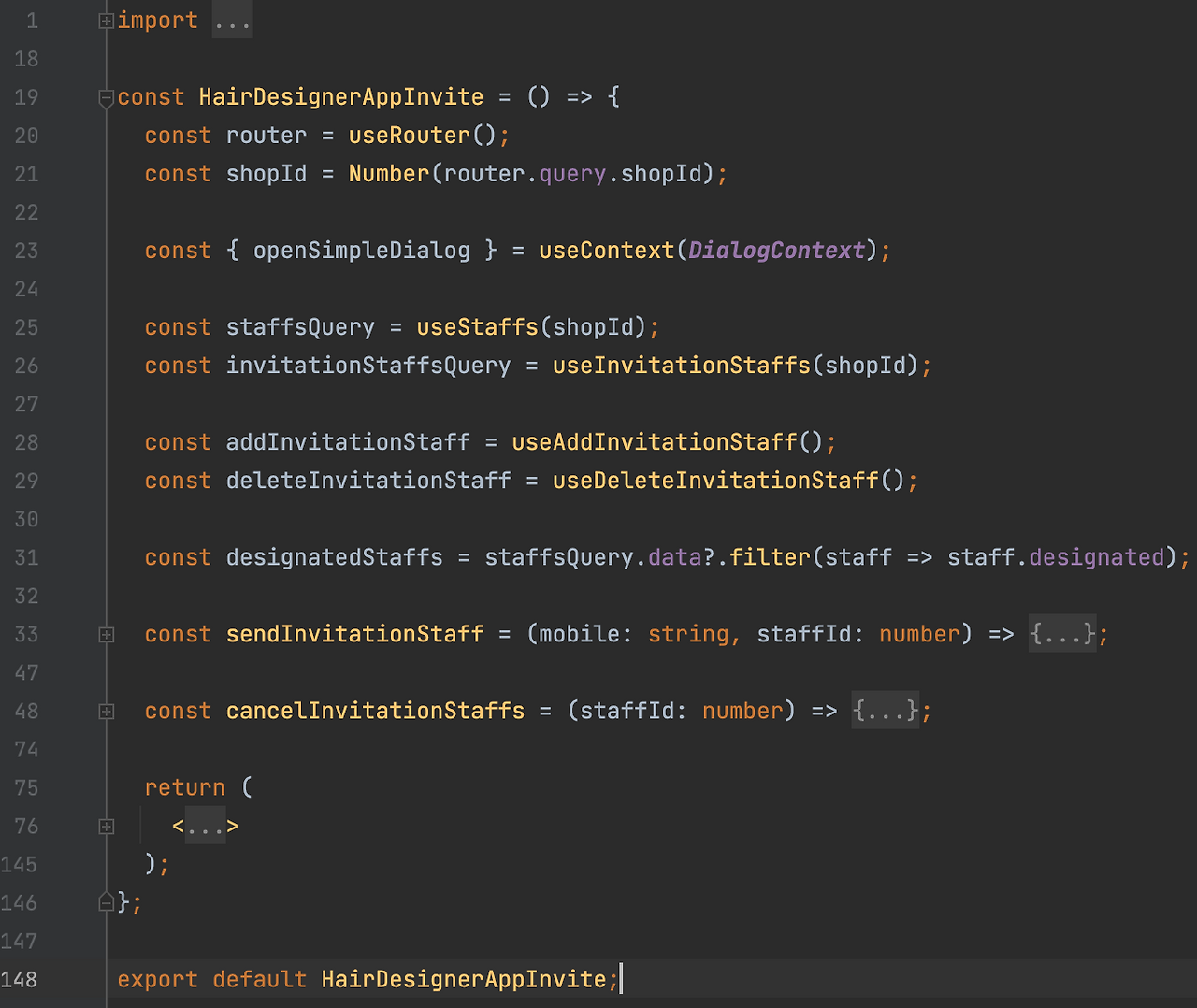
Task: Click the folded '<...>' JSX placeholder
Action: tap(205, 826)
